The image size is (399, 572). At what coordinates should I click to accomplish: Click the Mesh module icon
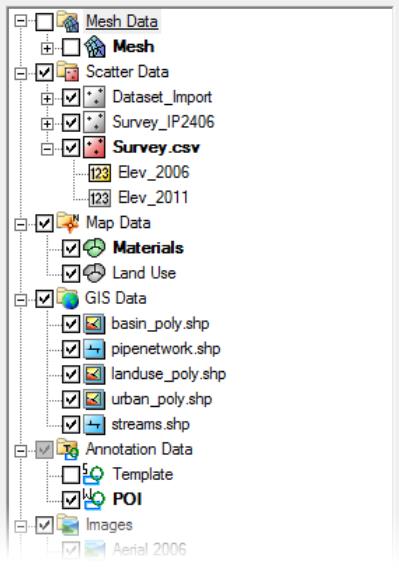point(94,47)
